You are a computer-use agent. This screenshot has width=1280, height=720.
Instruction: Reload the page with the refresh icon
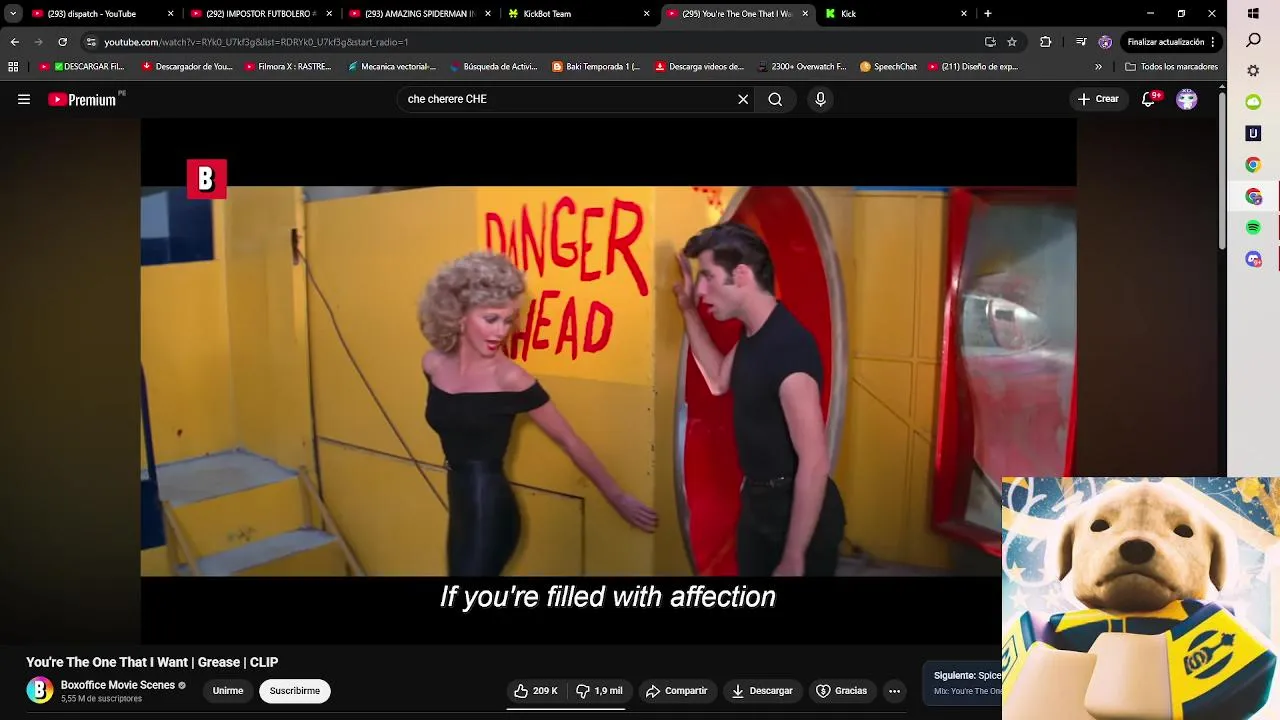click(62, 42)
